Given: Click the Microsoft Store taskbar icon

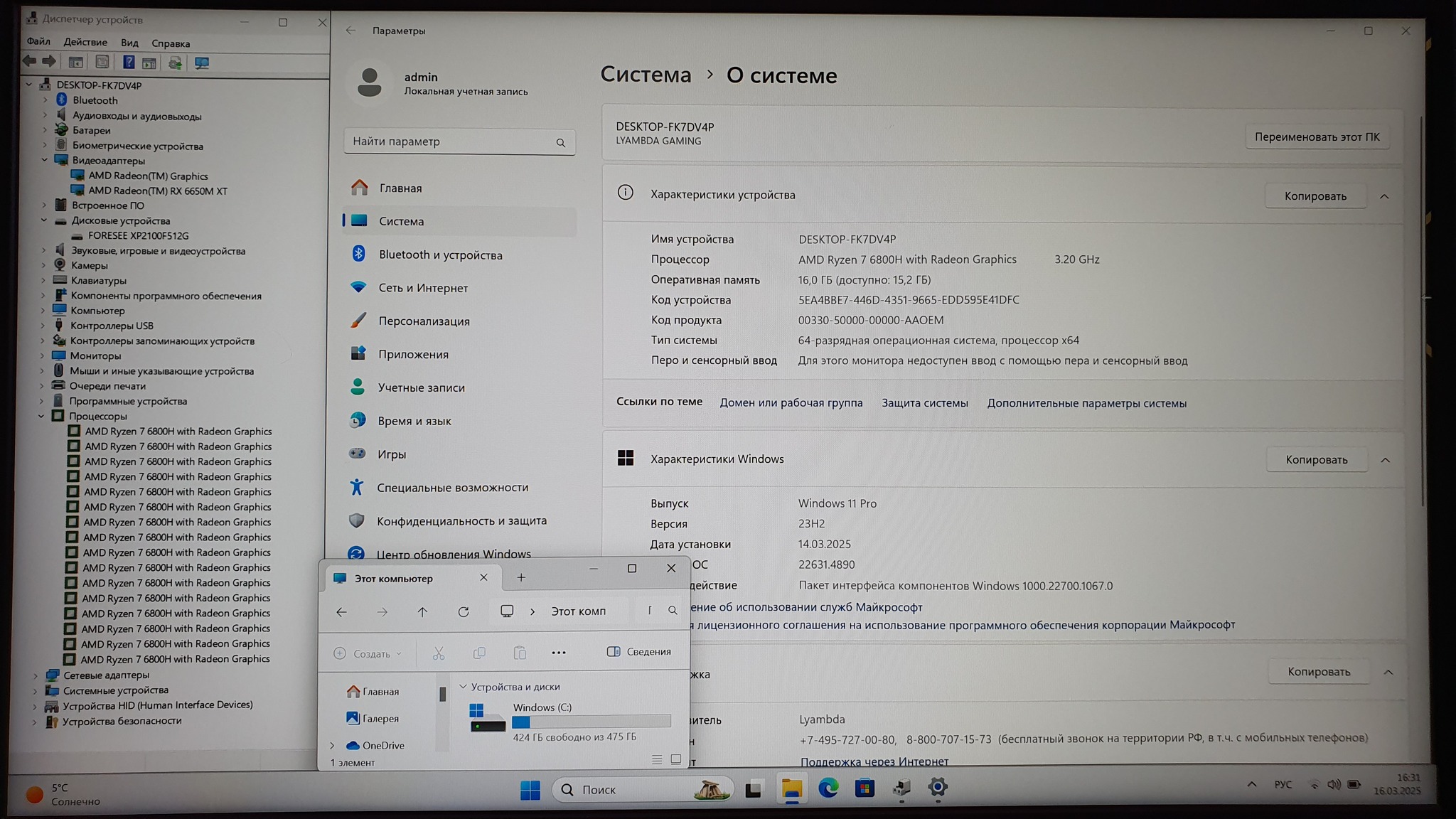Looking at the screenshot, I should pos(864,788).
